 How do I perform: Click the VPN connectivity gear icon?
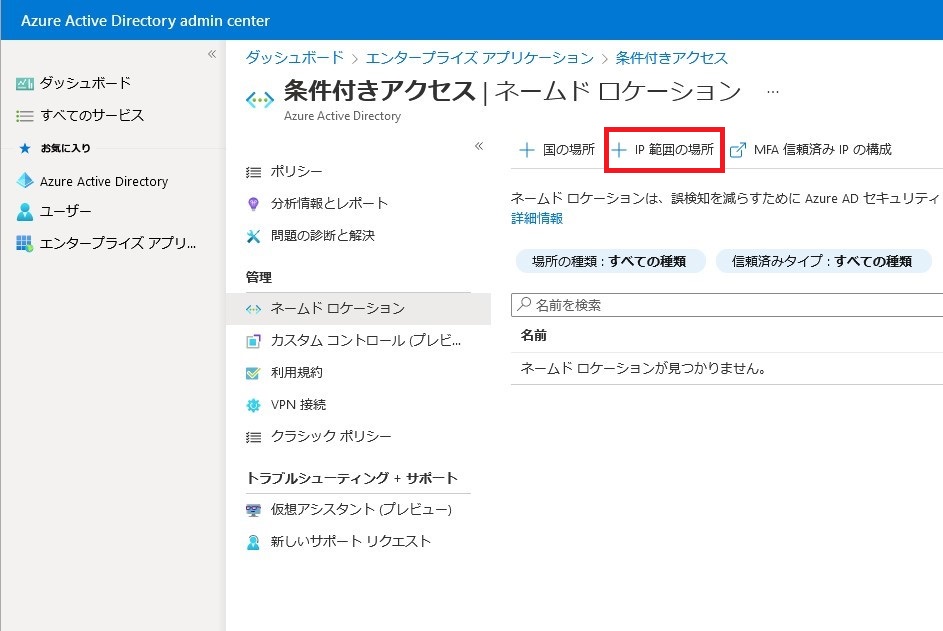[x=253, y=405]
